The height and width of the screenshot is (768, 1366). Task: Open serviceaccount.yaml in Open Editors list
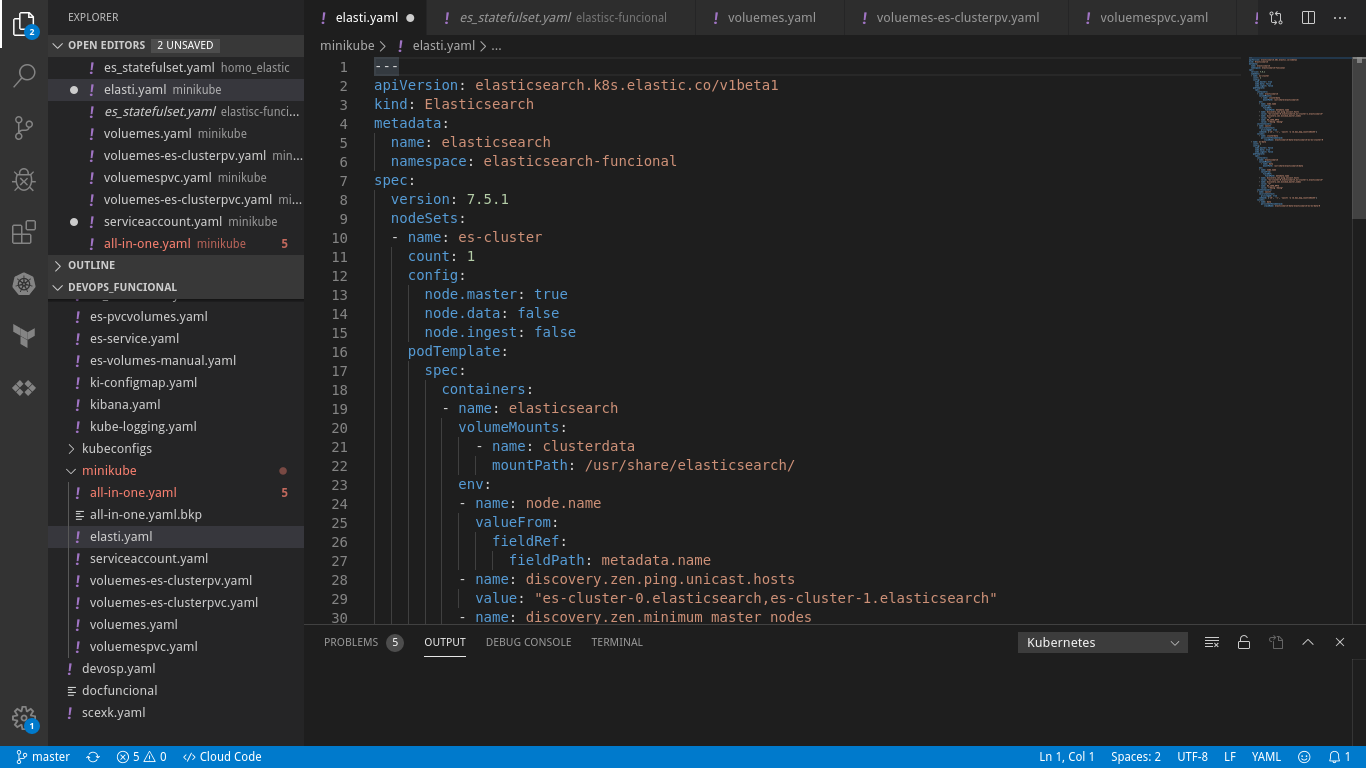tap(176, 222)
